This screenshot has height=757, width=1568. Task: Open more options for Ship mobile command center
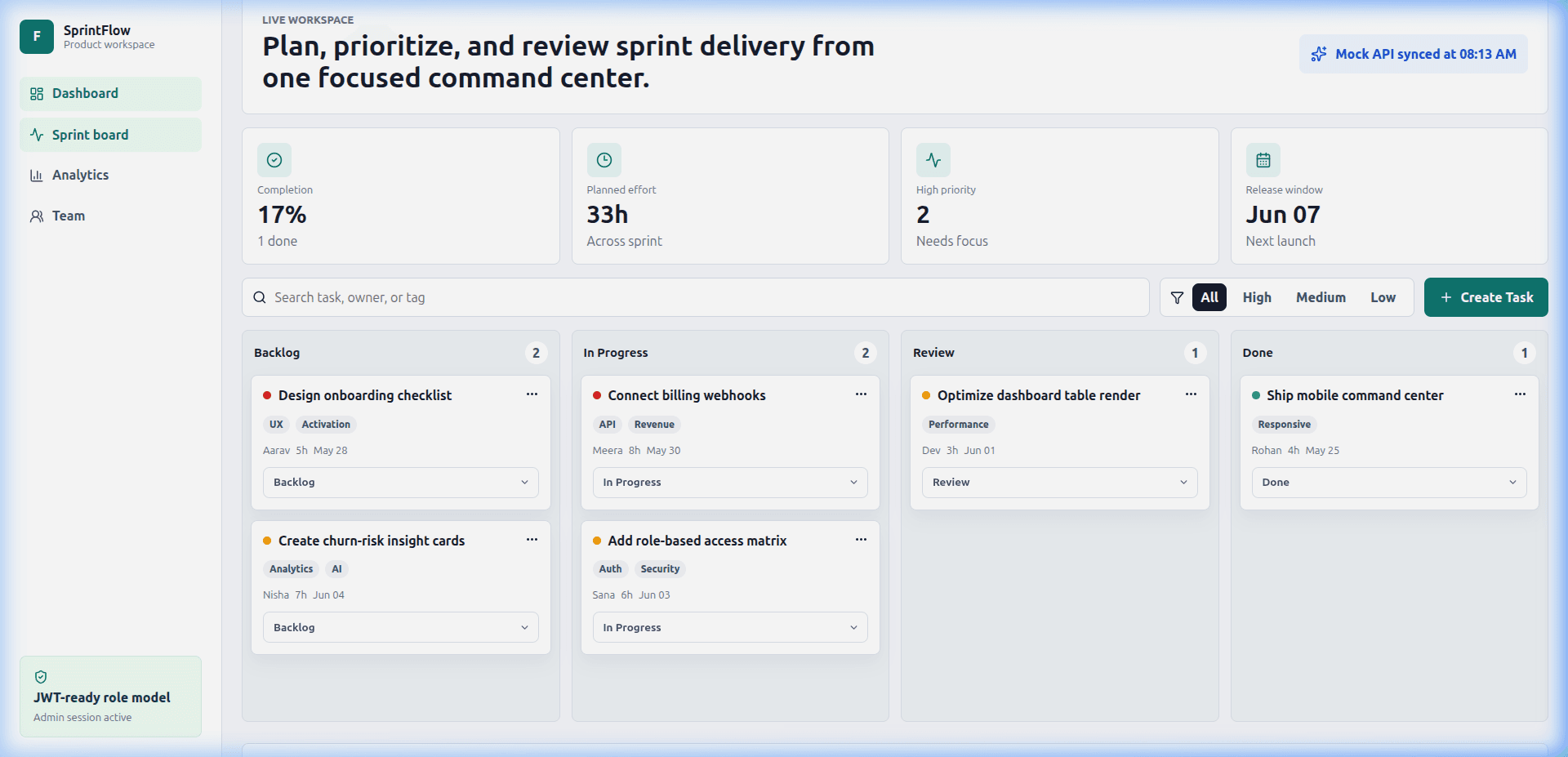[1520, 394]
